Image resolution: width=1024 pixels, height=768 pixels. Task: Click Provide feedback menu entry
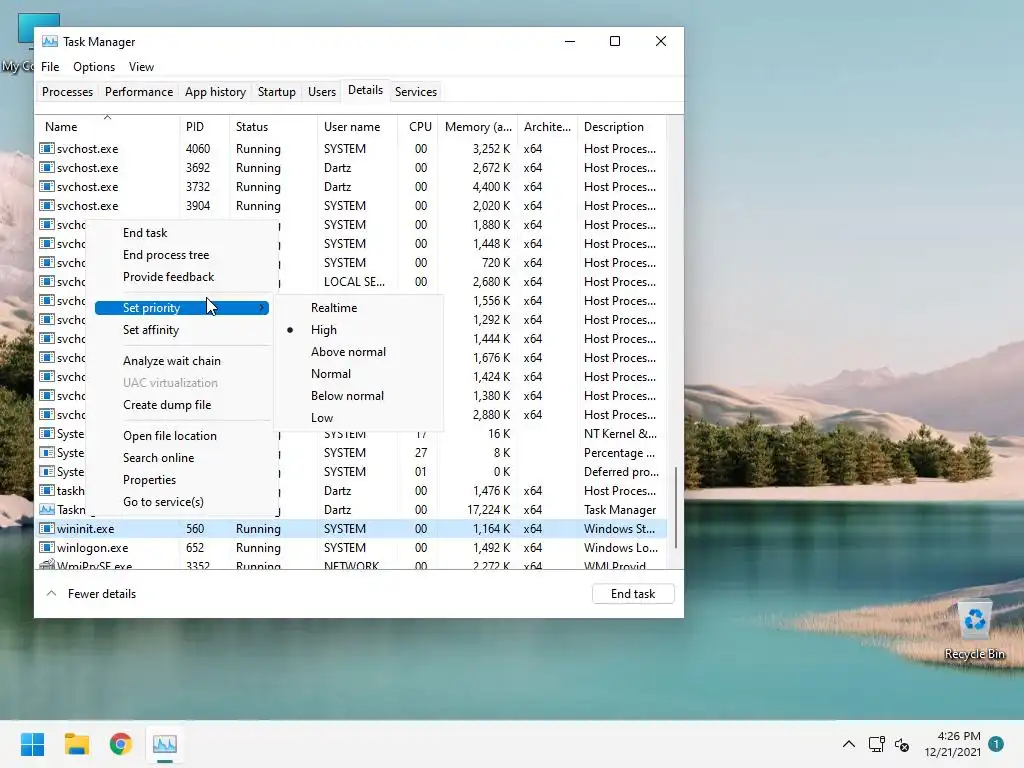click(x=168, y=277)
